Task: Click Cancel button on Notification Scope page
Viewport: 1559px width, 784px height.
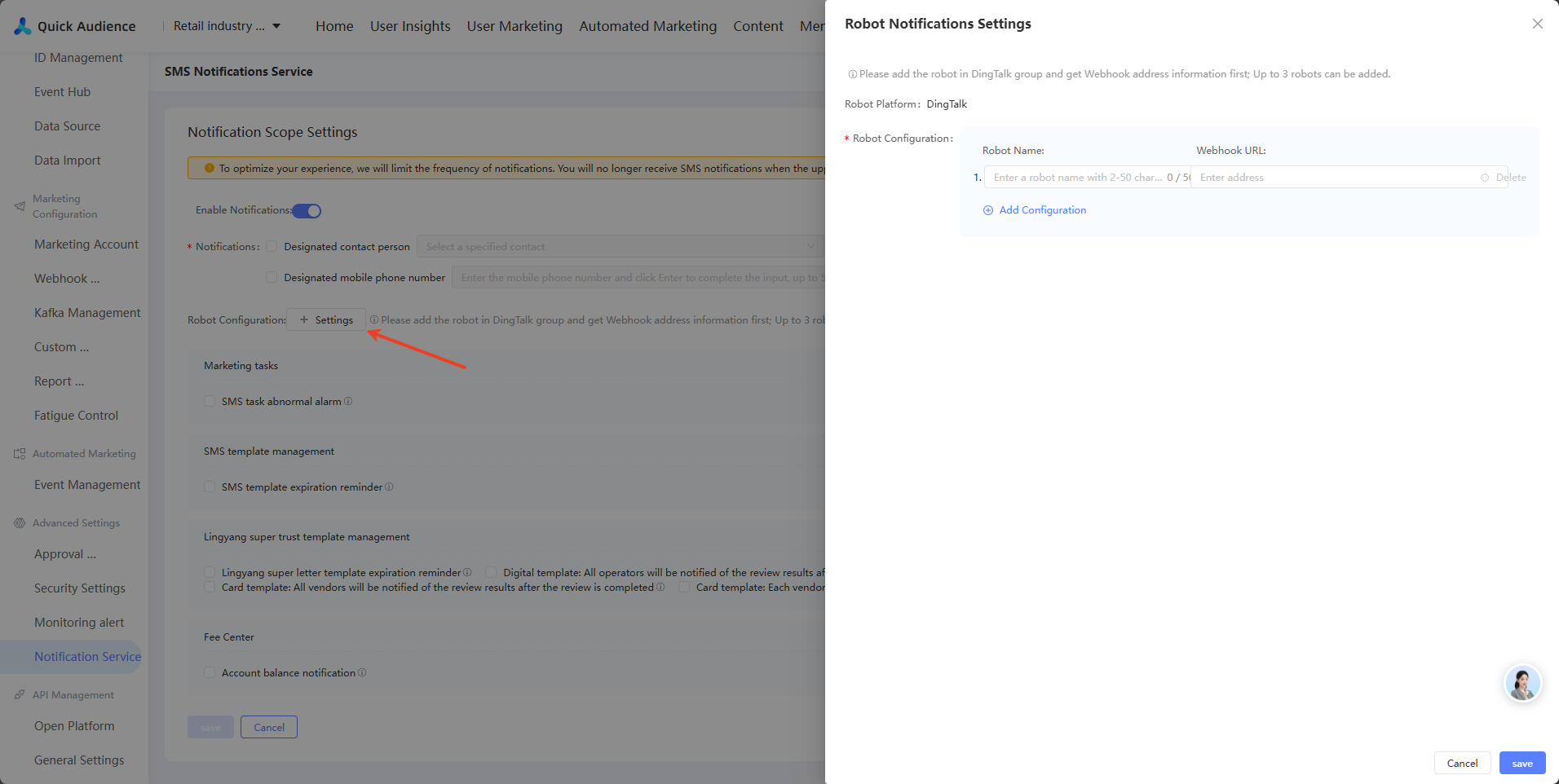Action: tap(269, 727)
